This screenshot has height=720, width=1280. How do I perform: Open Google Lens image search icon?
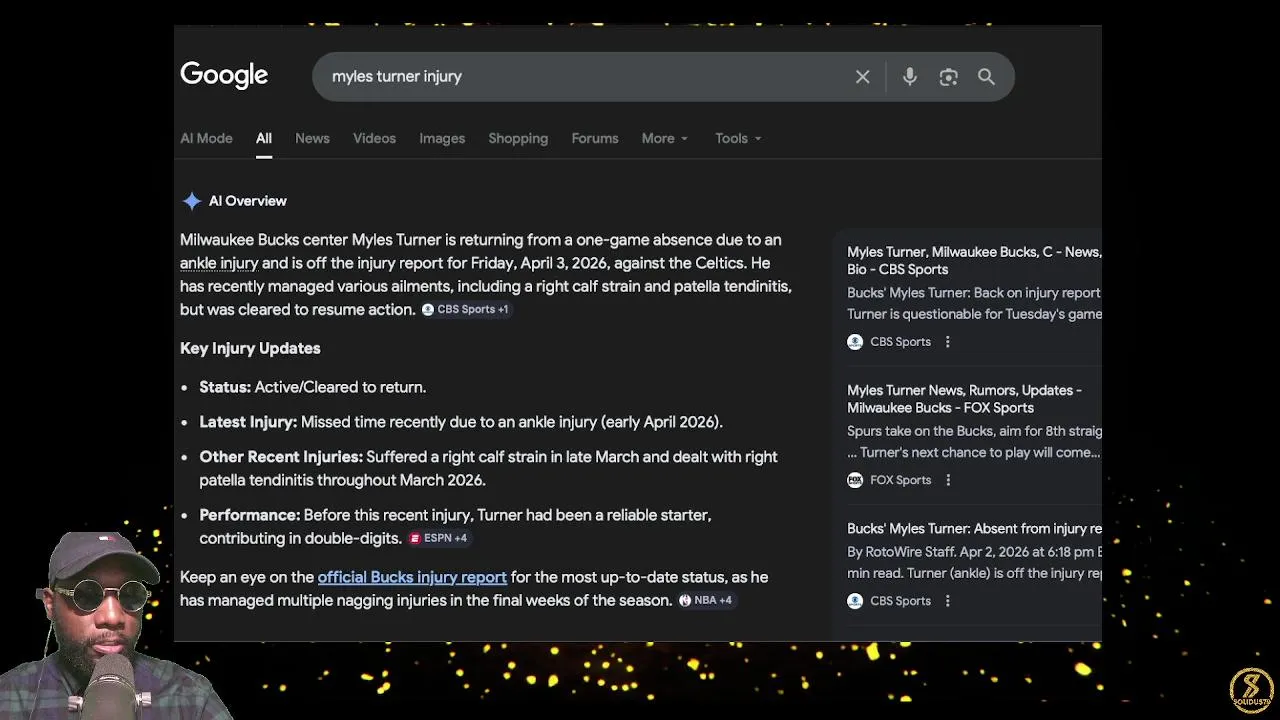(948, 77)
